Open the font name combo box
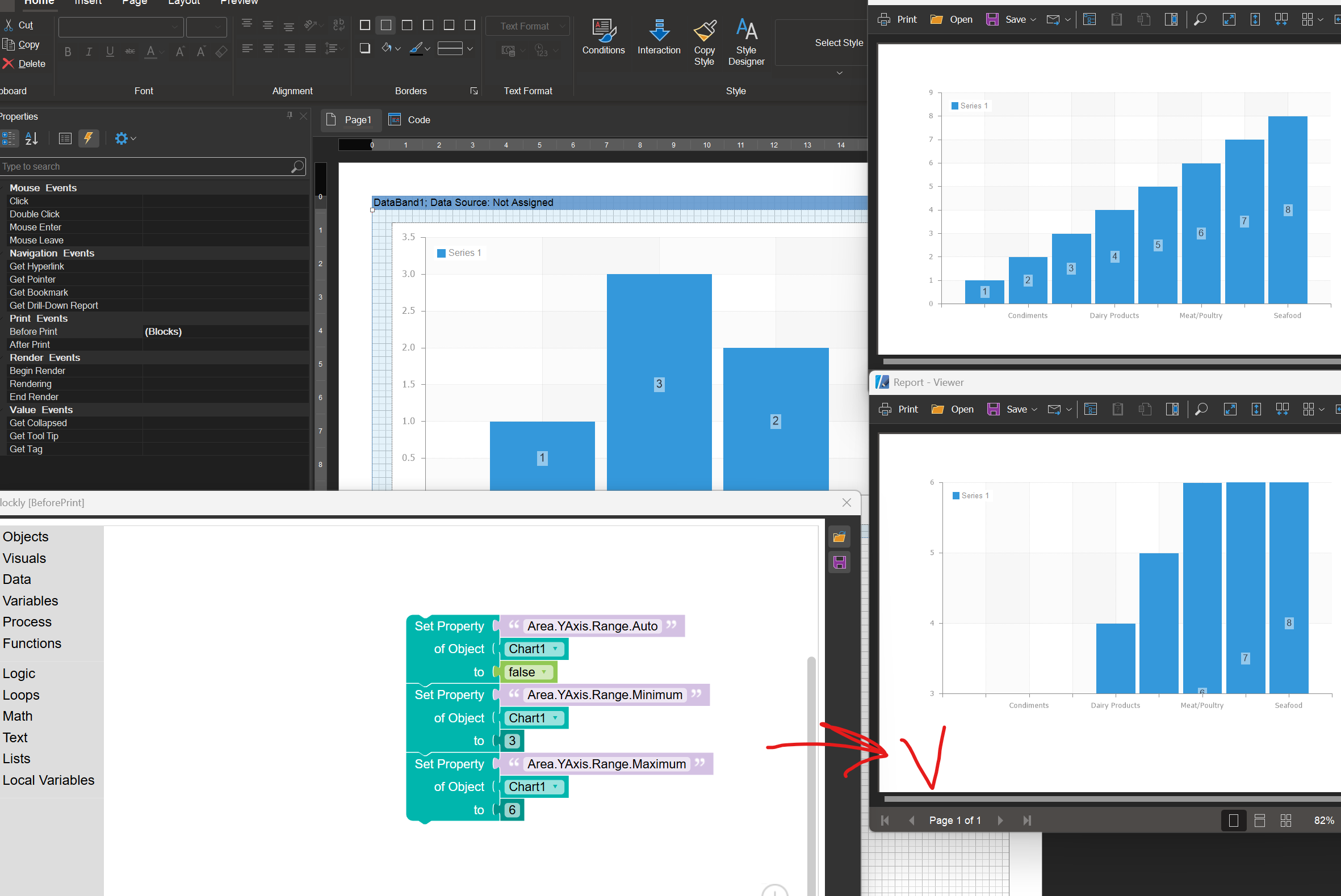1341x896 pixels. [x=121, y=27]
